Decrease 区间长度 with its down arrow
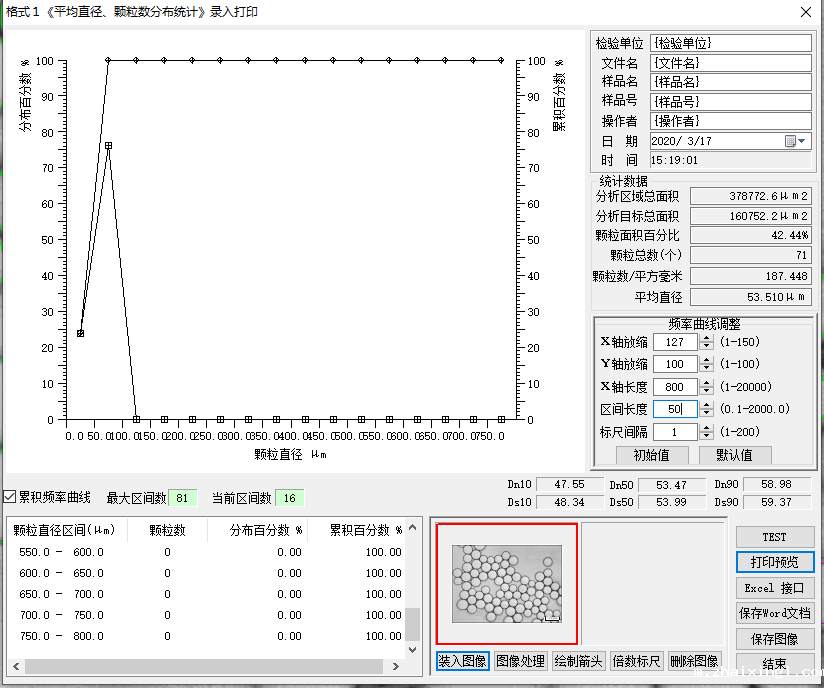 click(706, 414)
